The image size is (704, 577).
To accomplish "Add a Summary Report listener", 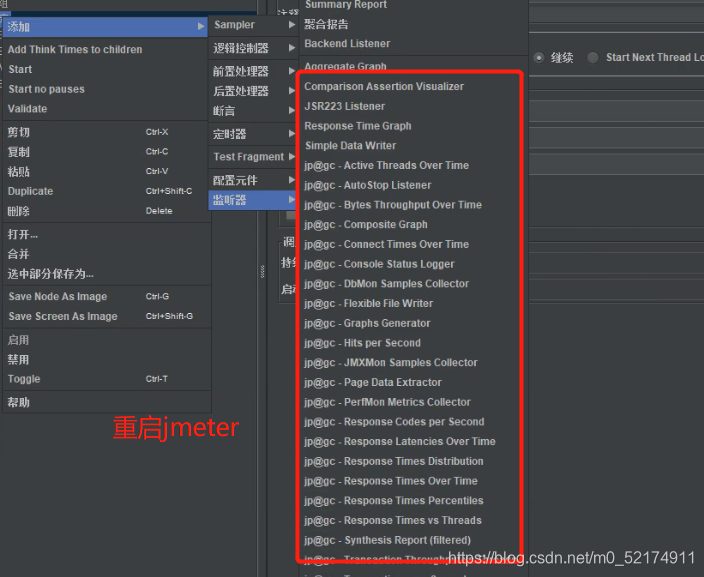I will [x=413, y=4].
